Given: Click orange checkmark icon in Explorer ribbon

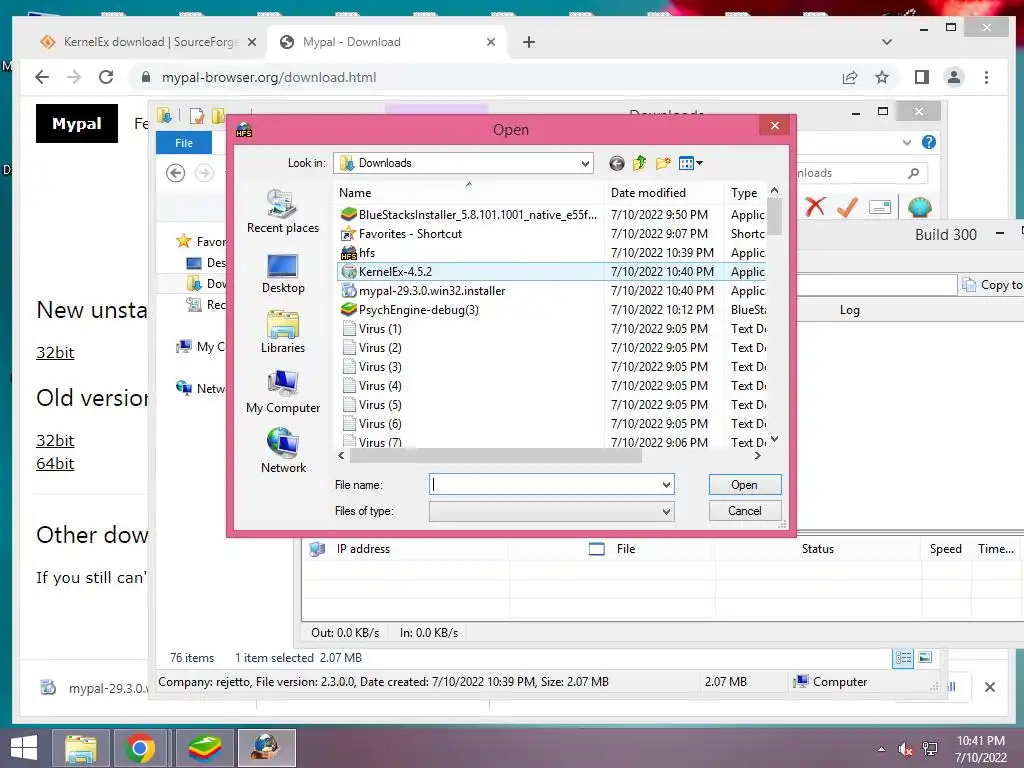Looking at the screenshot, I should pos(847,207).
